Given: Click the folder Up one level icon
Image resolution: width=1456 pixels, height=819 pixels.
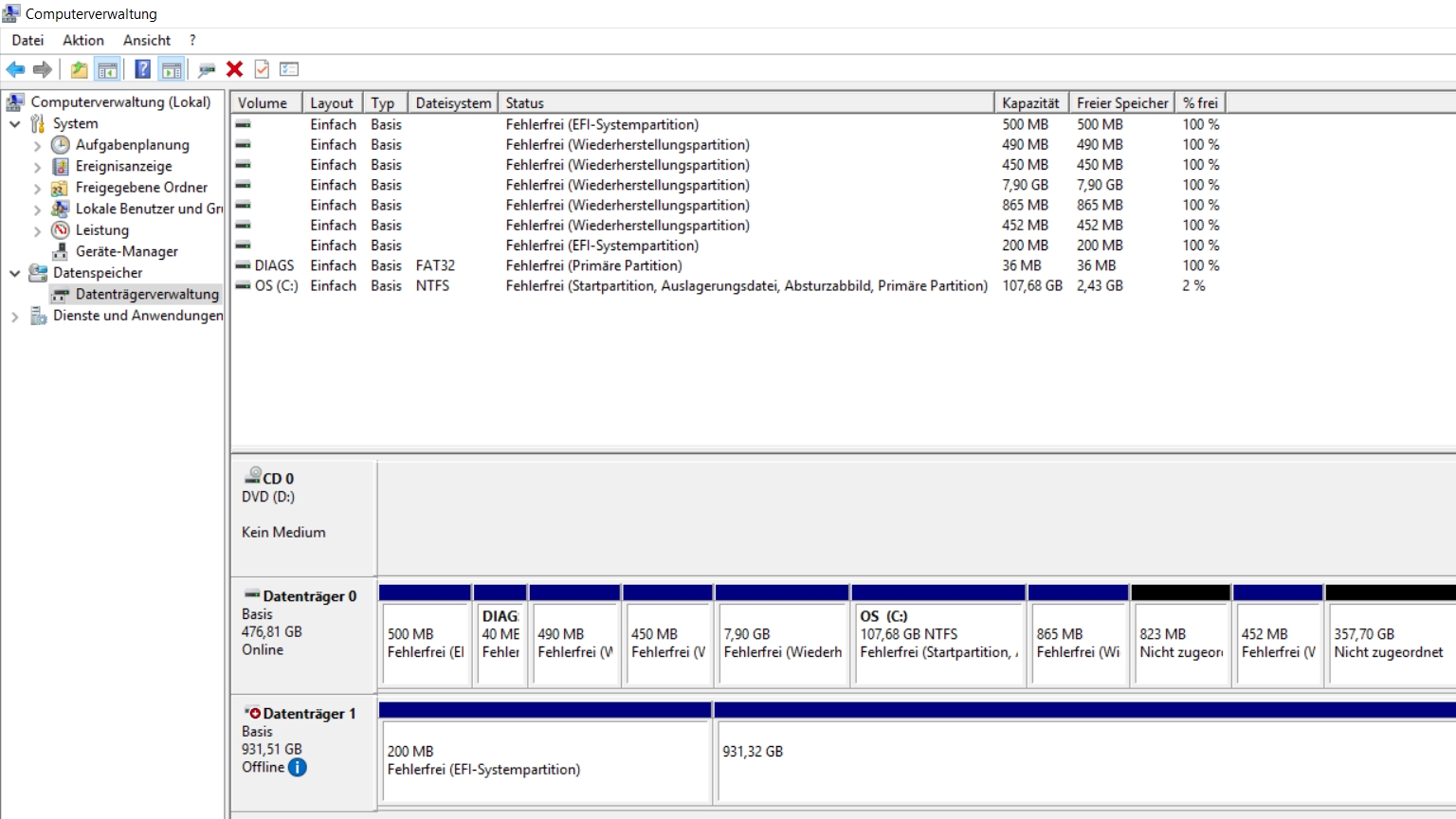Looking at the screenshot, I should 80,69.
